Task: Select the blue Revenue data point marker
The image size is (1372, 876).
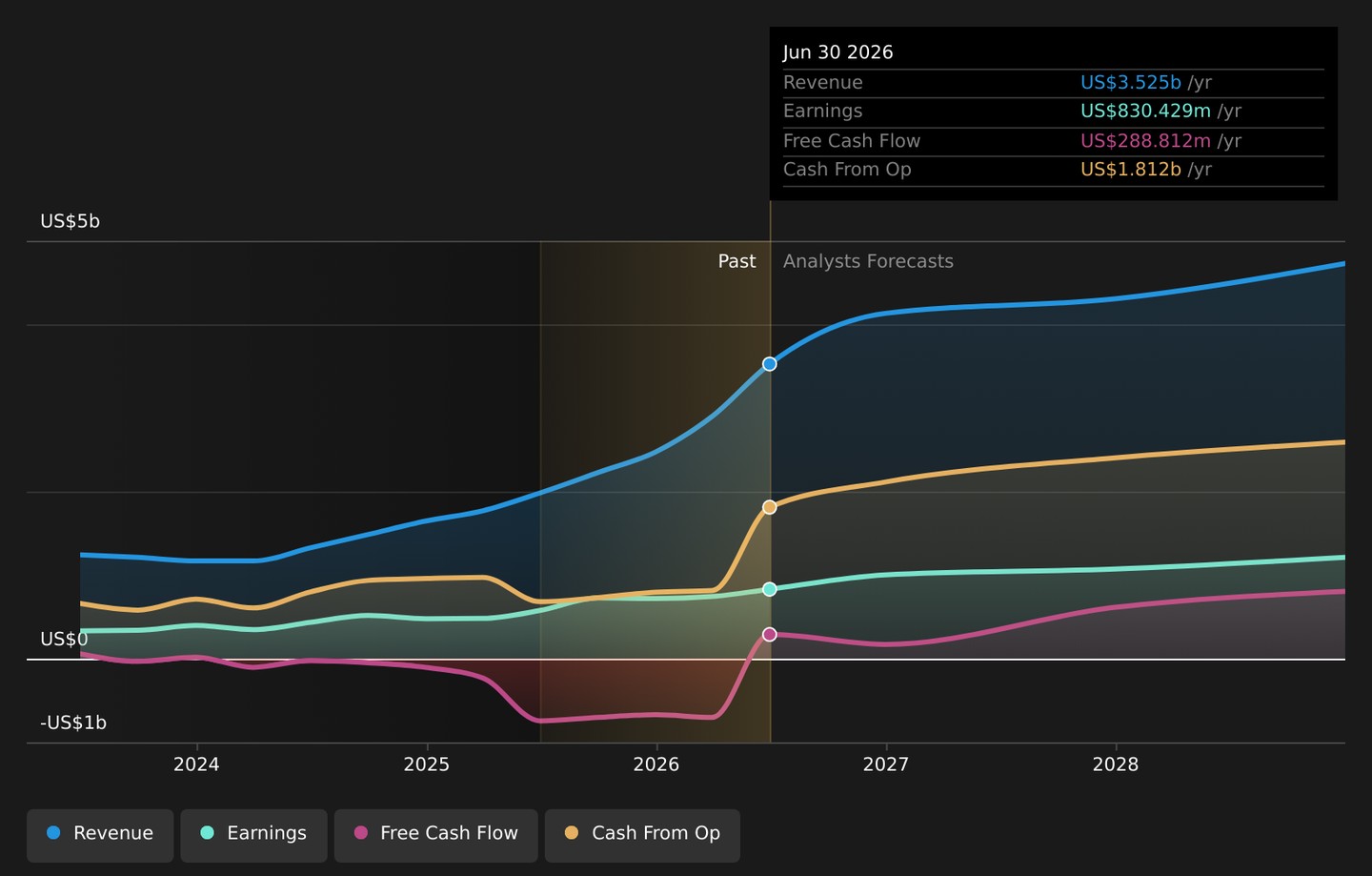Action: tap(770, 364)
